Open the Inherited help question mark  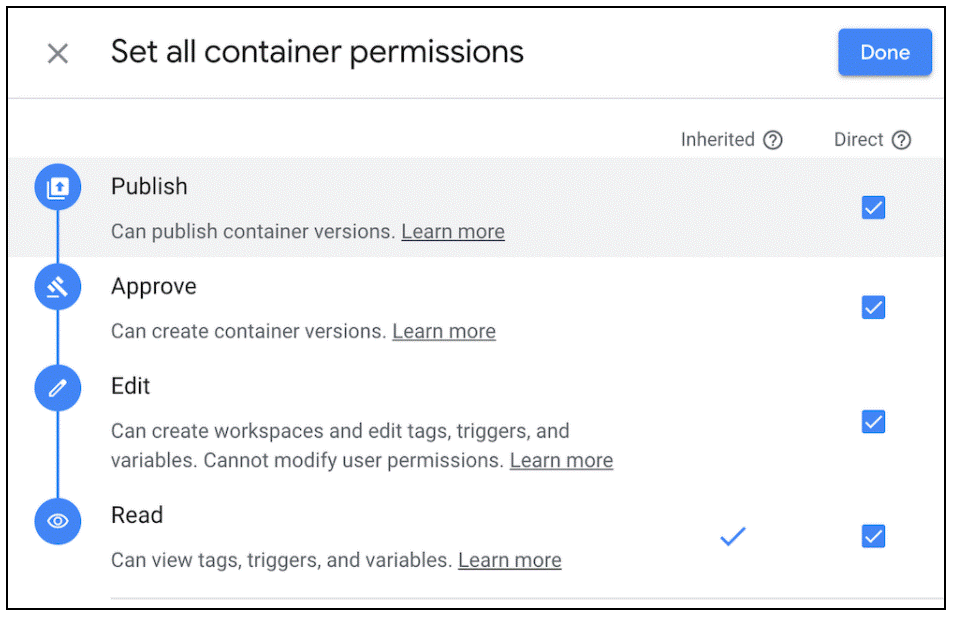point(773,140)
